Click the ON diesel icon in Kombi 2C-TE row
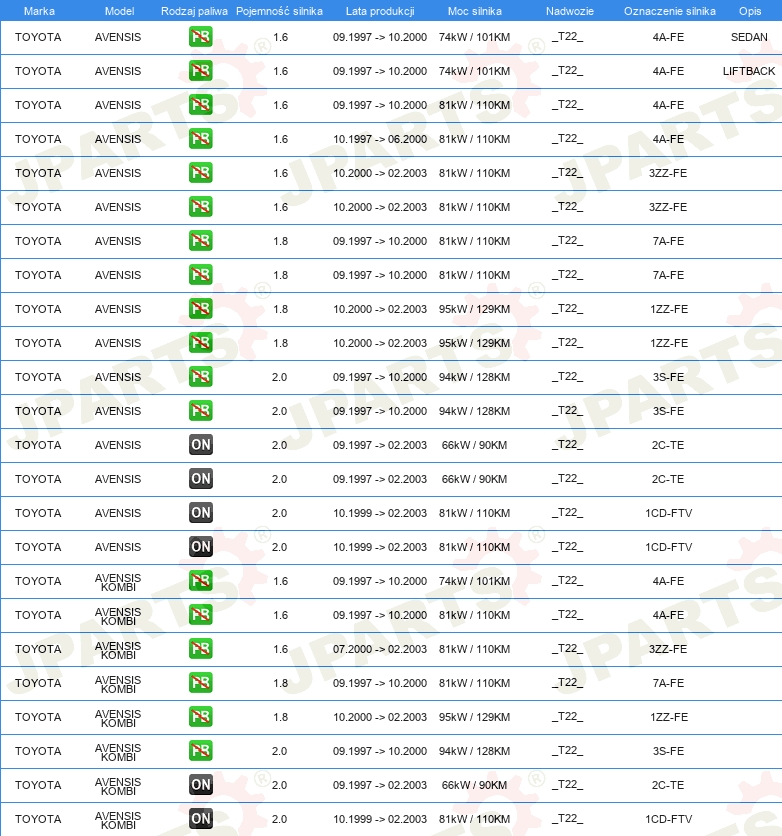782x836 pixels. (x=200, y=785)
